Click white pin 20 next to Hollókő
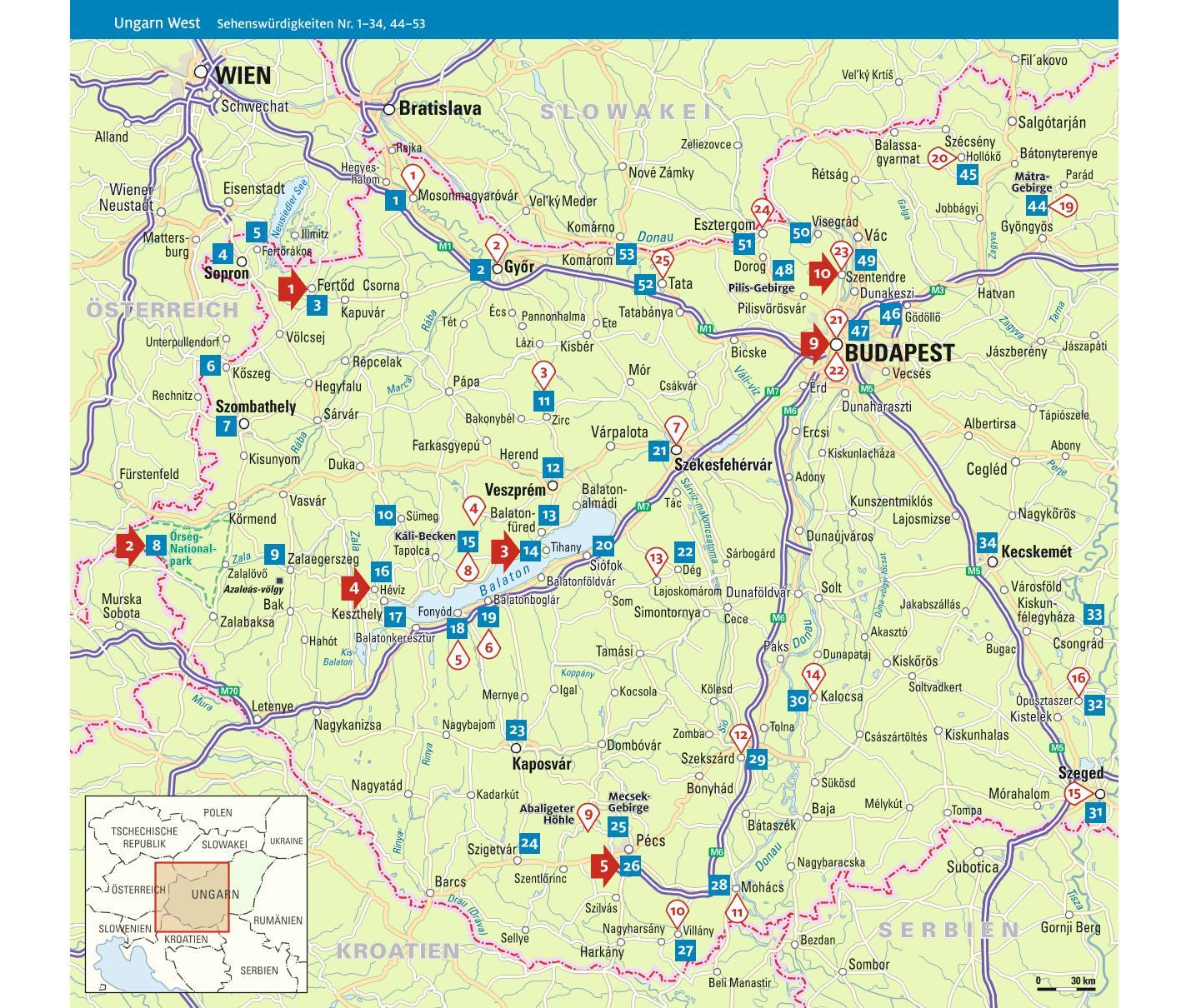 (940, 158)
